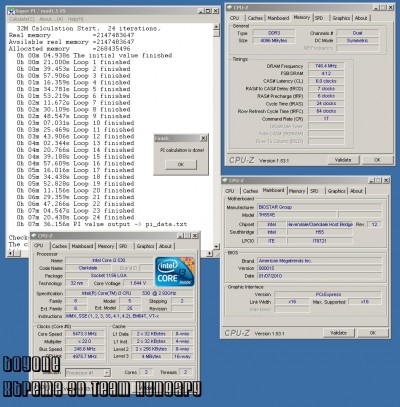Click the CAS# Latency 6.0 clocks value
The image size is (400, 407).
click(x=326, y=81)
